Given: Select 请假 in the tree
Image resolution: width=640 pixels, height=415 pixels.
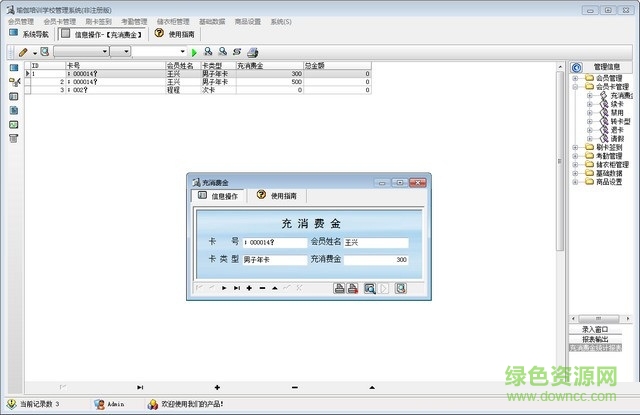Looking at the screenshot, I should click(617, 139).
